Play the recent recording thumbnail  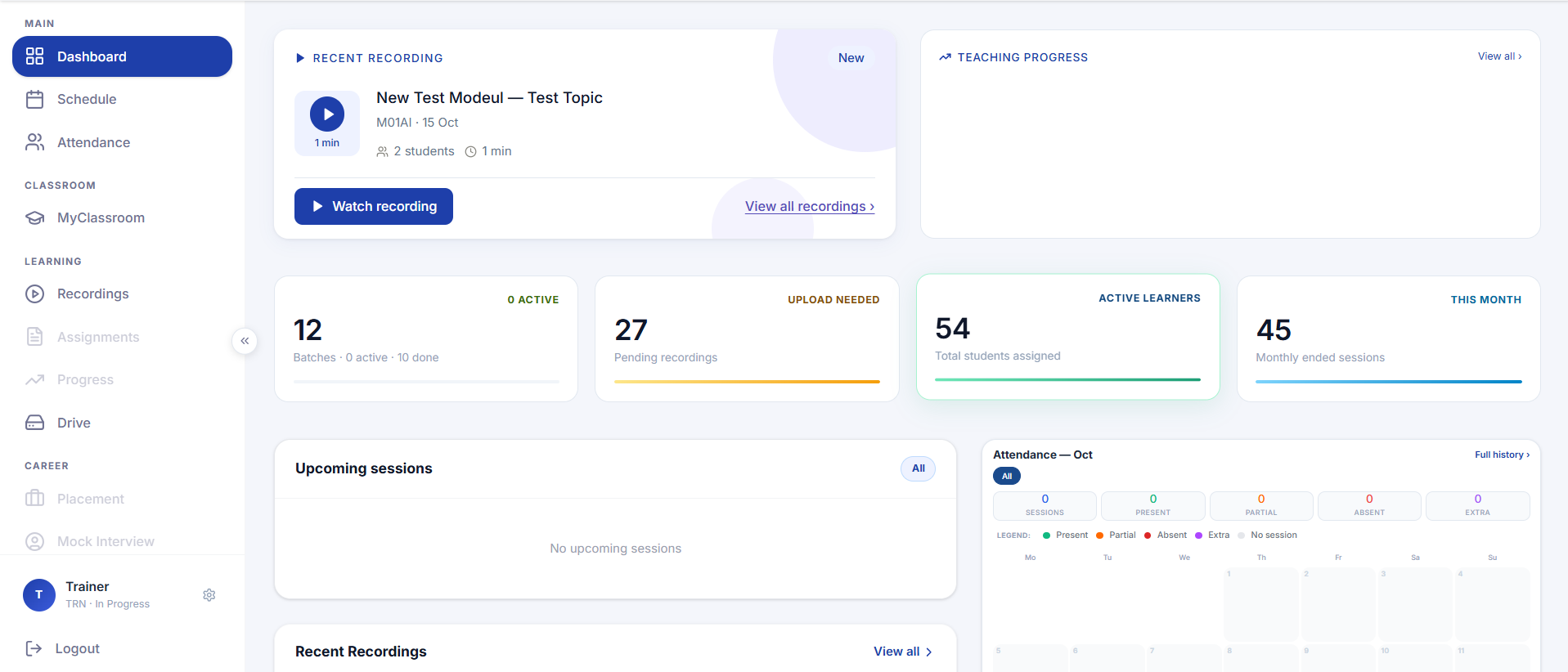[327, 114]
